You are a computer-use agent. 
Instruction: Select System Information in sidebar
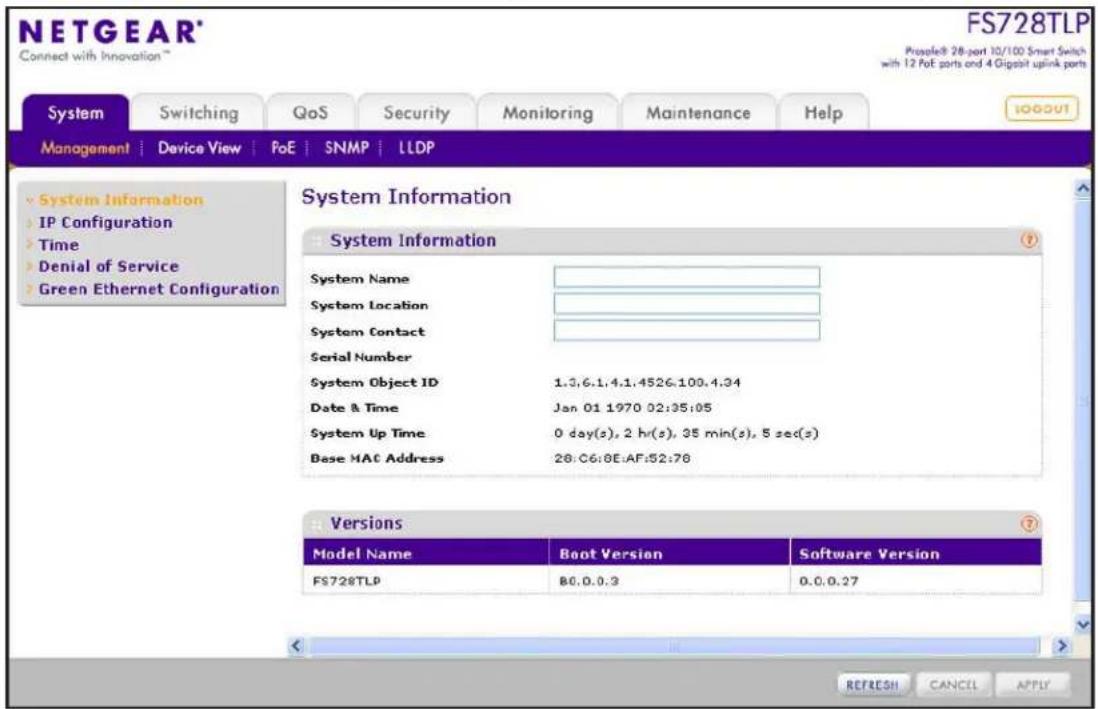(x=120, y=200)
